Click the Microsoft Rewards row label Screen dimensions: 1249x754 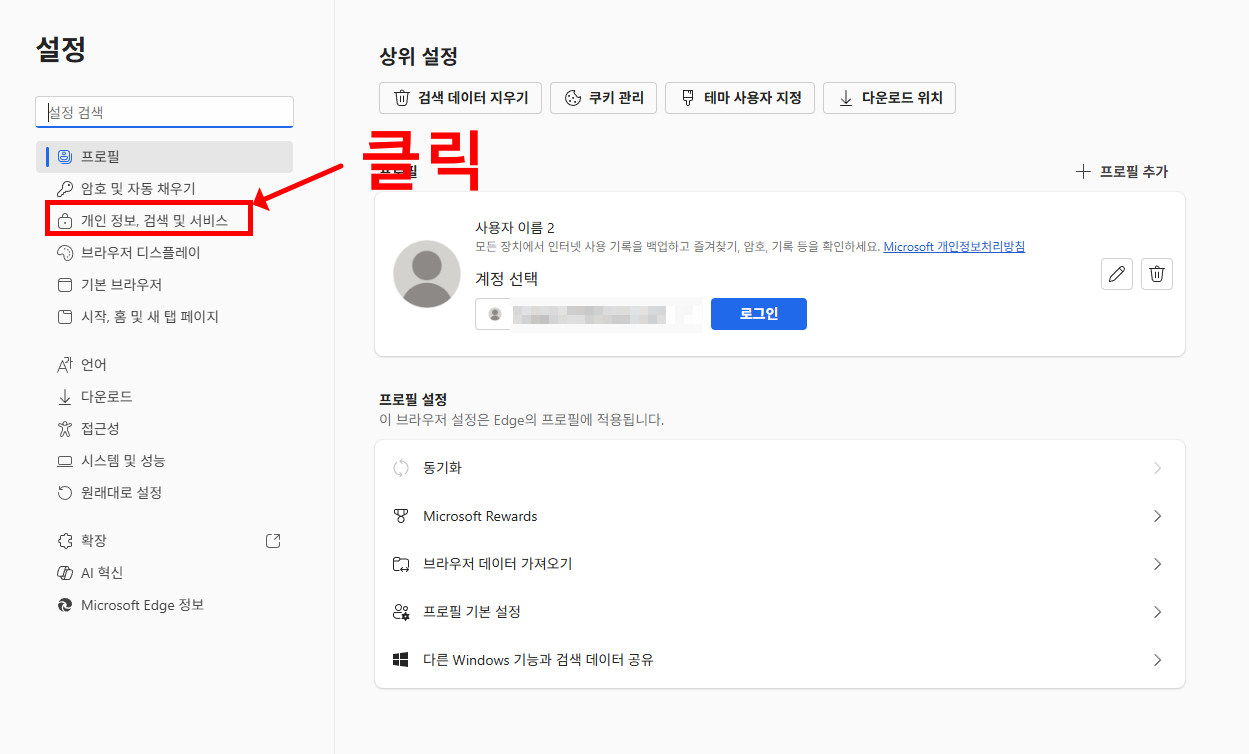coord(480,516)
